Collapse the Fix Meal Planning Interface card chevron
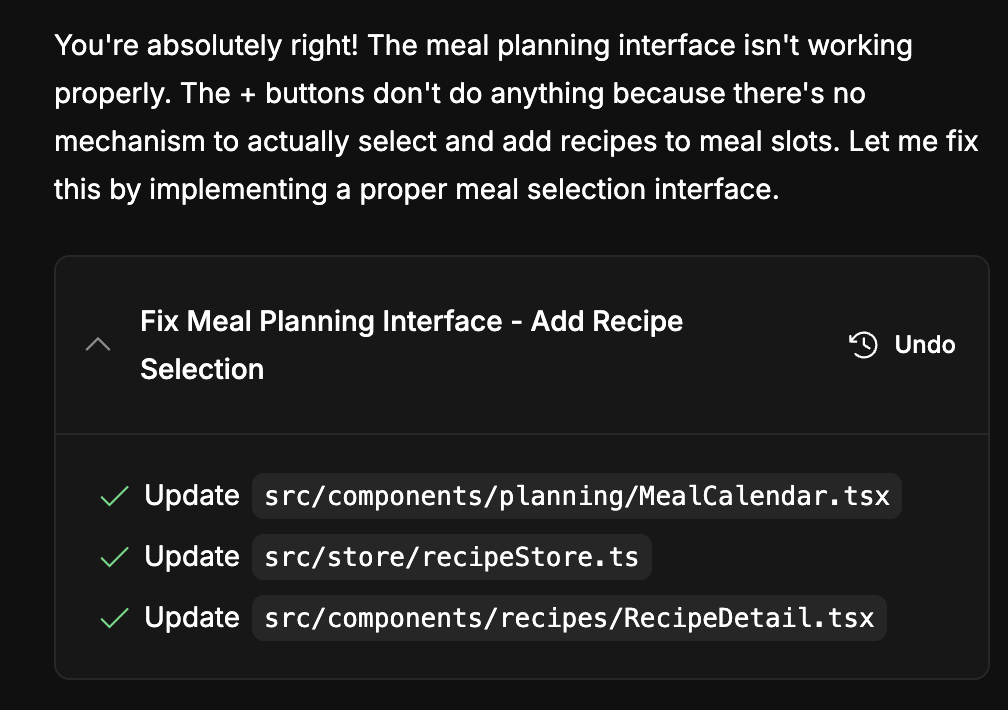The image size is (1008, 710). (x=98, y=345)
